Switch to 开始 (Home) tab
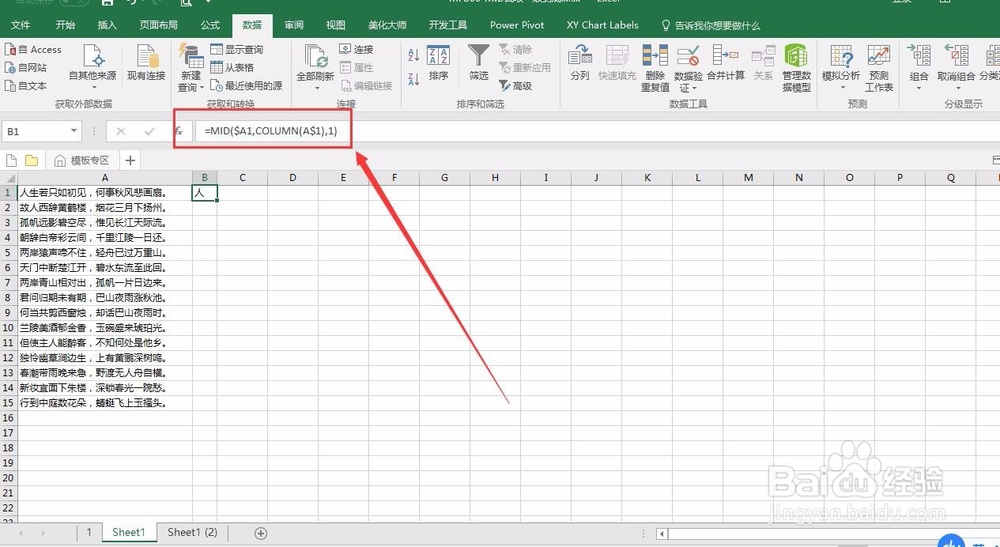 point(65,25)
